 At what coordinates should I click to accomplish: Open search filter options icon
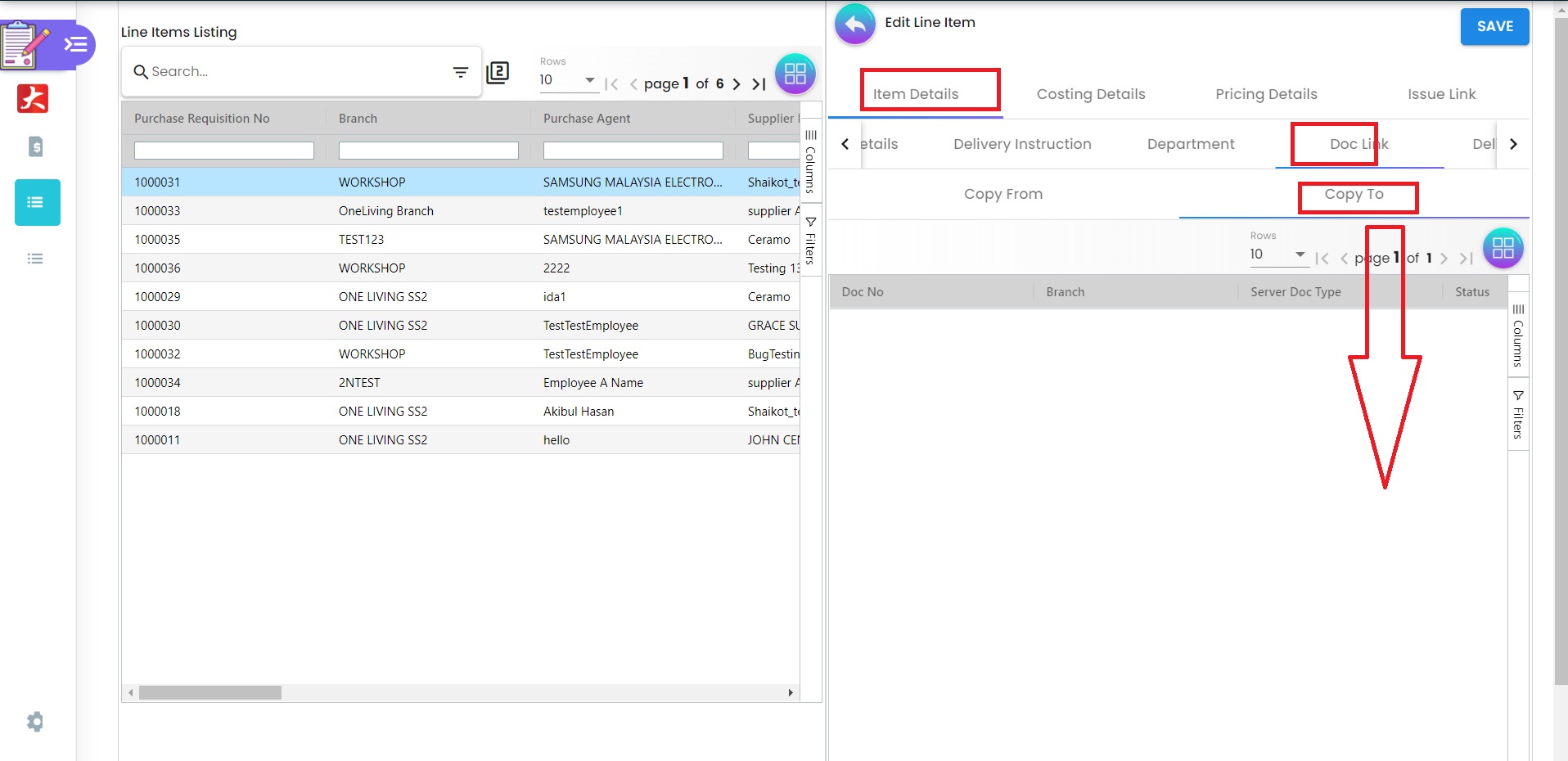(x=461, y=72)
